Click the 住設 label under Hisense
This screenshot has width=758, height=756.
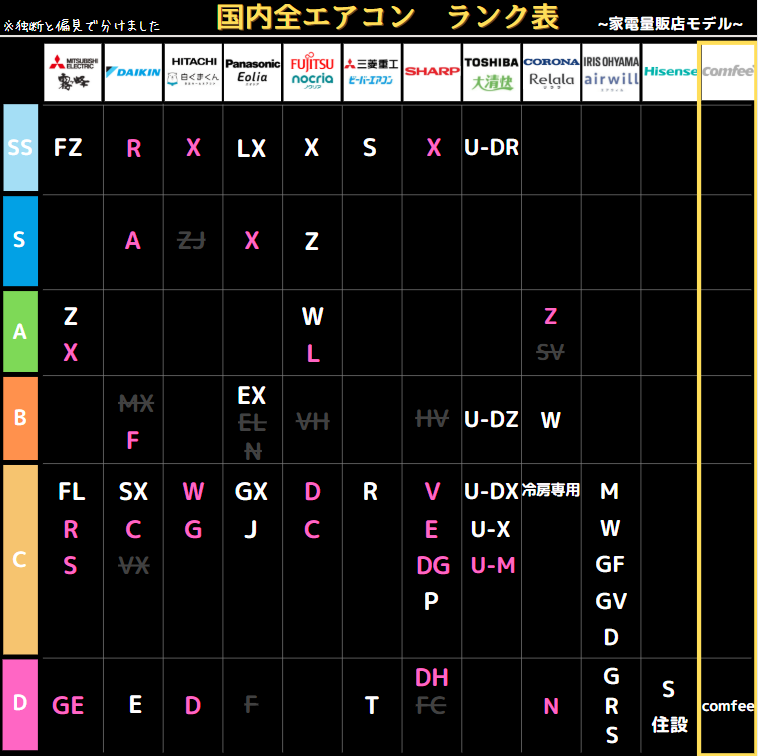point(670,725)
